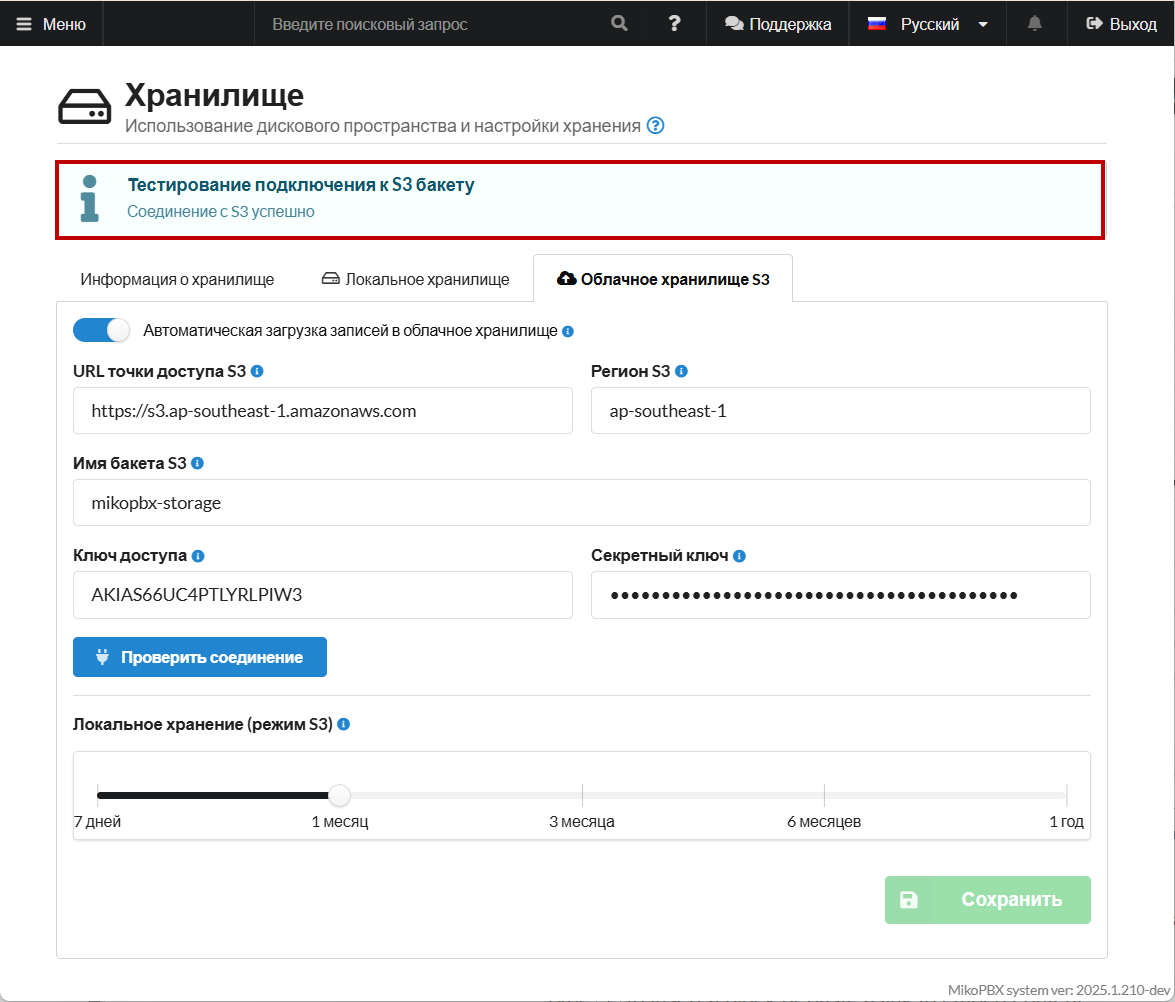
Task: Open help via question mark icon
Action: [x=675, y=24]
